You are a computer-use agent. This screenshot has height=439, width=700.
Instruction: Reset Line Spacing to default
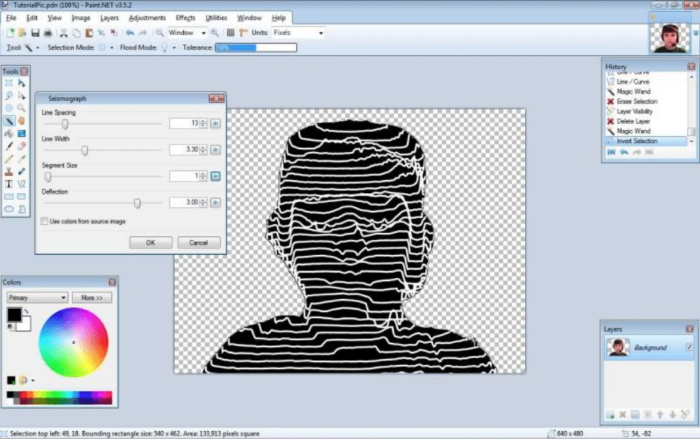click(215, 123)
